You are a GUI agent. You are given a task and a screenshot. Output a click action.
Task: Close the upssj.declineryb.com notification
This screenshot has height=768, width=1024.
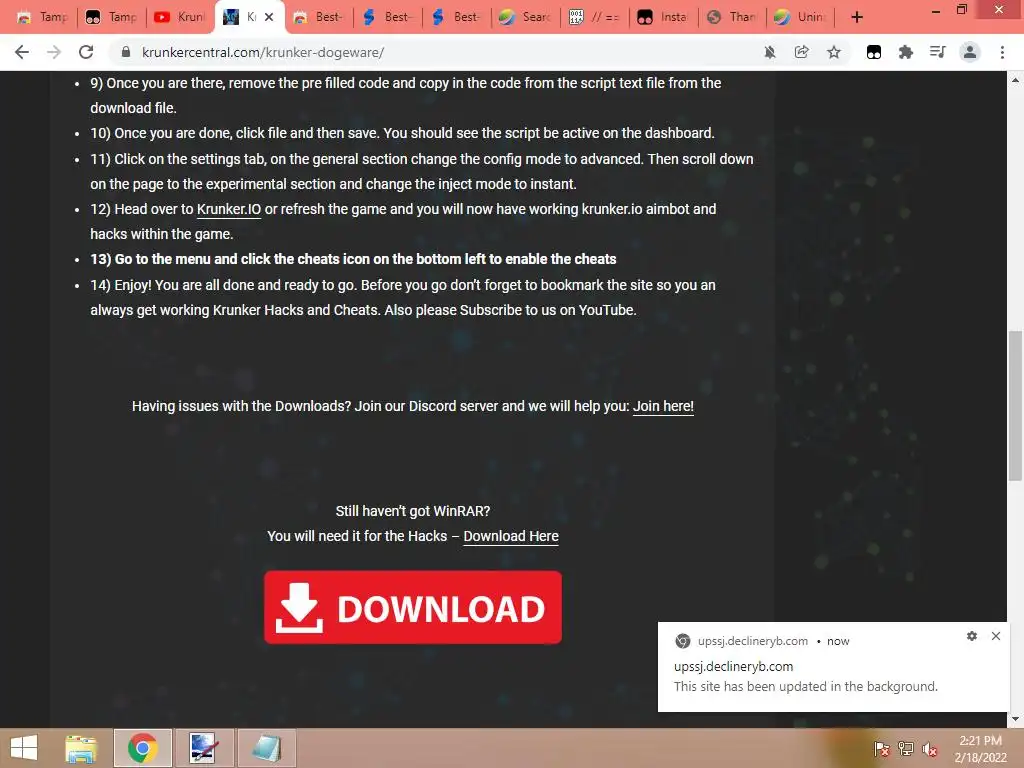tap(996, 636)
